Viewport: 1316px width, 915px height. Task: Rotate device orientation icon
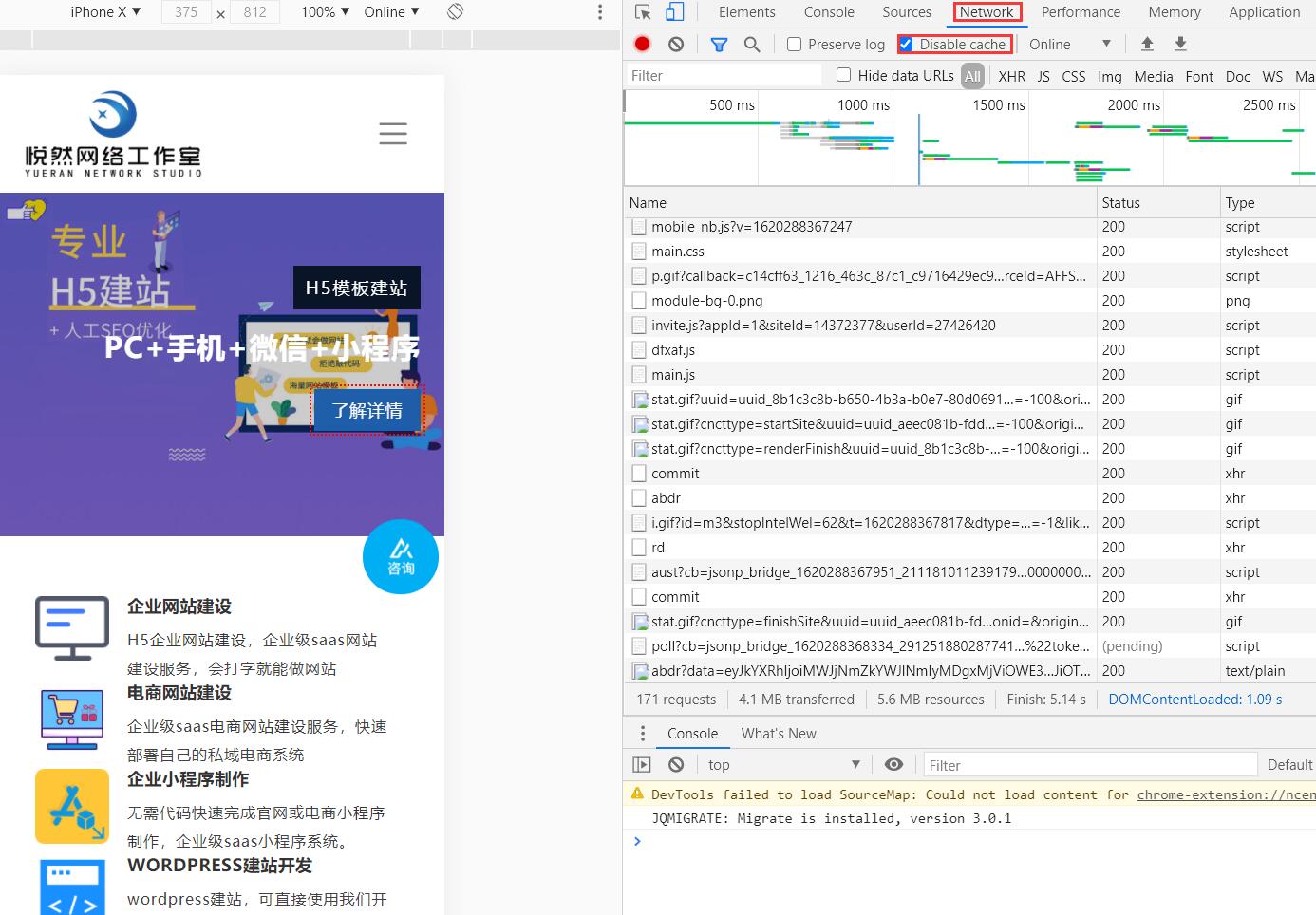[x=456, y=11]
